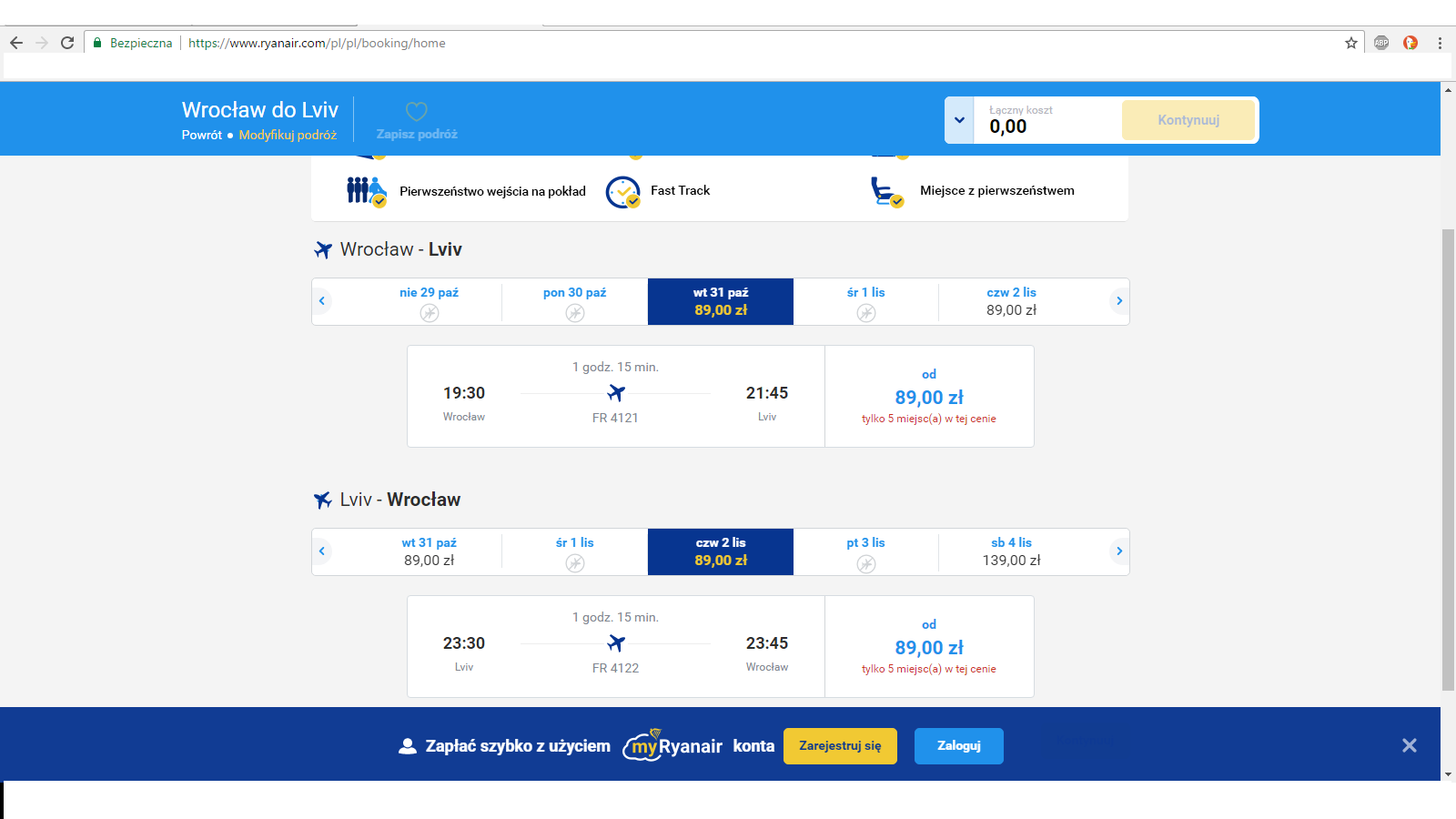Open Chrome three-dot menu
Screen dimensions: 1456x819
pos(1440,43)
